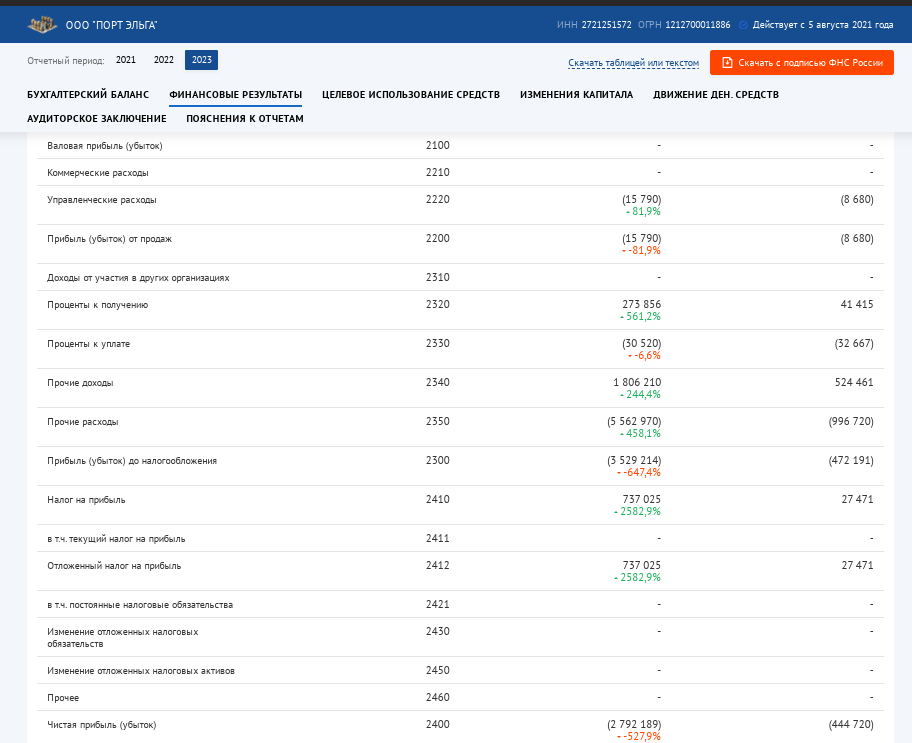Click the download icon in orange button
The image size is (912, 743).
pos(727,63)
